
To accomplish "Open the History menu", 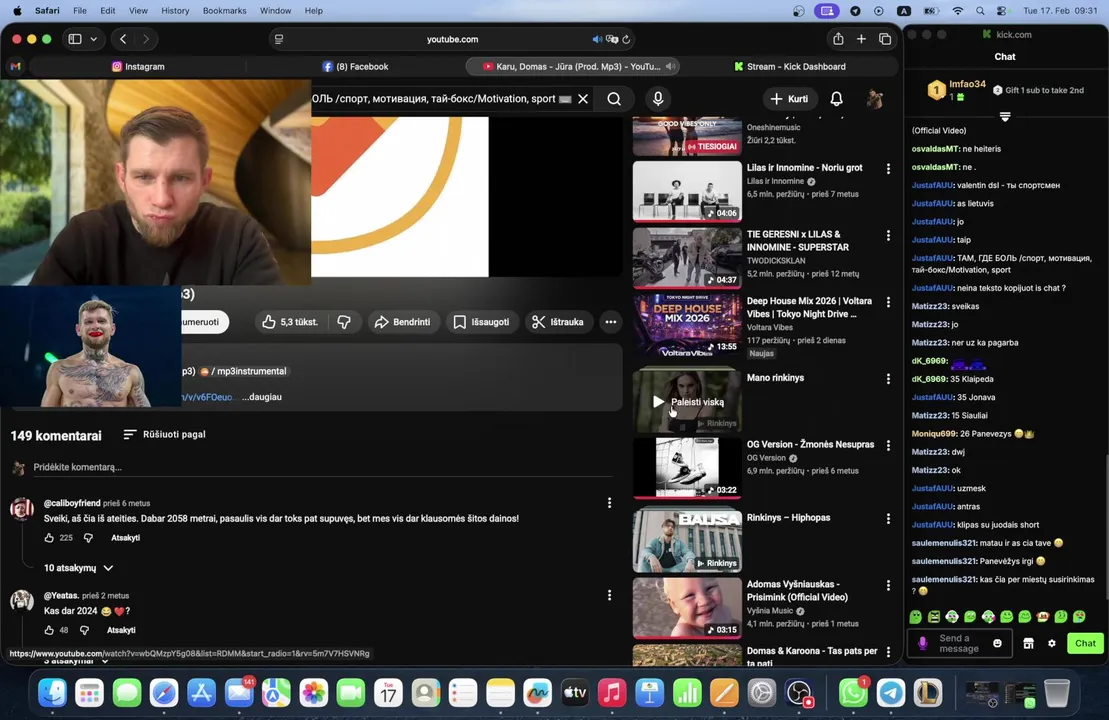I will (175, 11).
